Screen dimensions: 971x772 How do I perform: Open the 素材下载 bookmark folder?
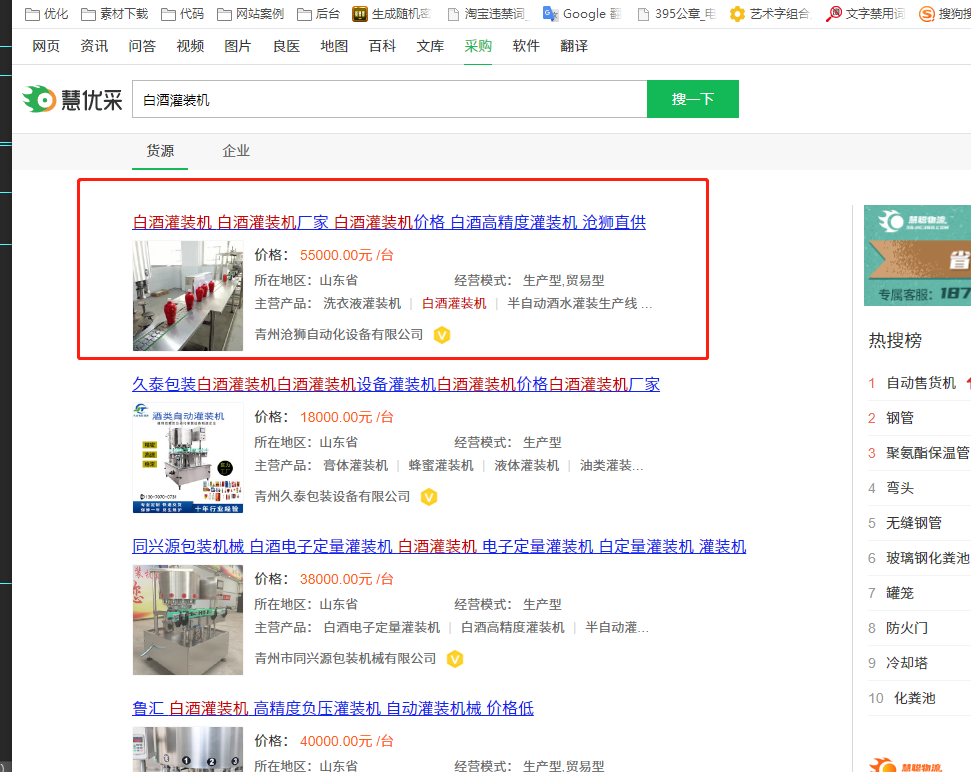click(x=115, y=14)
